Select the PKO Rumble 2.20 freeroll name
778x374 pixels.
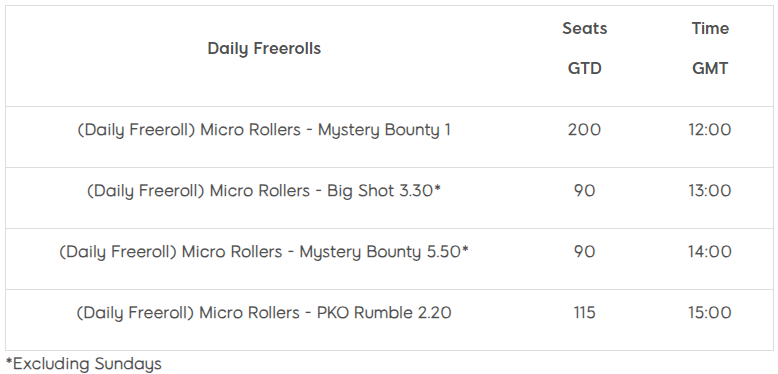tap(264, 313)
